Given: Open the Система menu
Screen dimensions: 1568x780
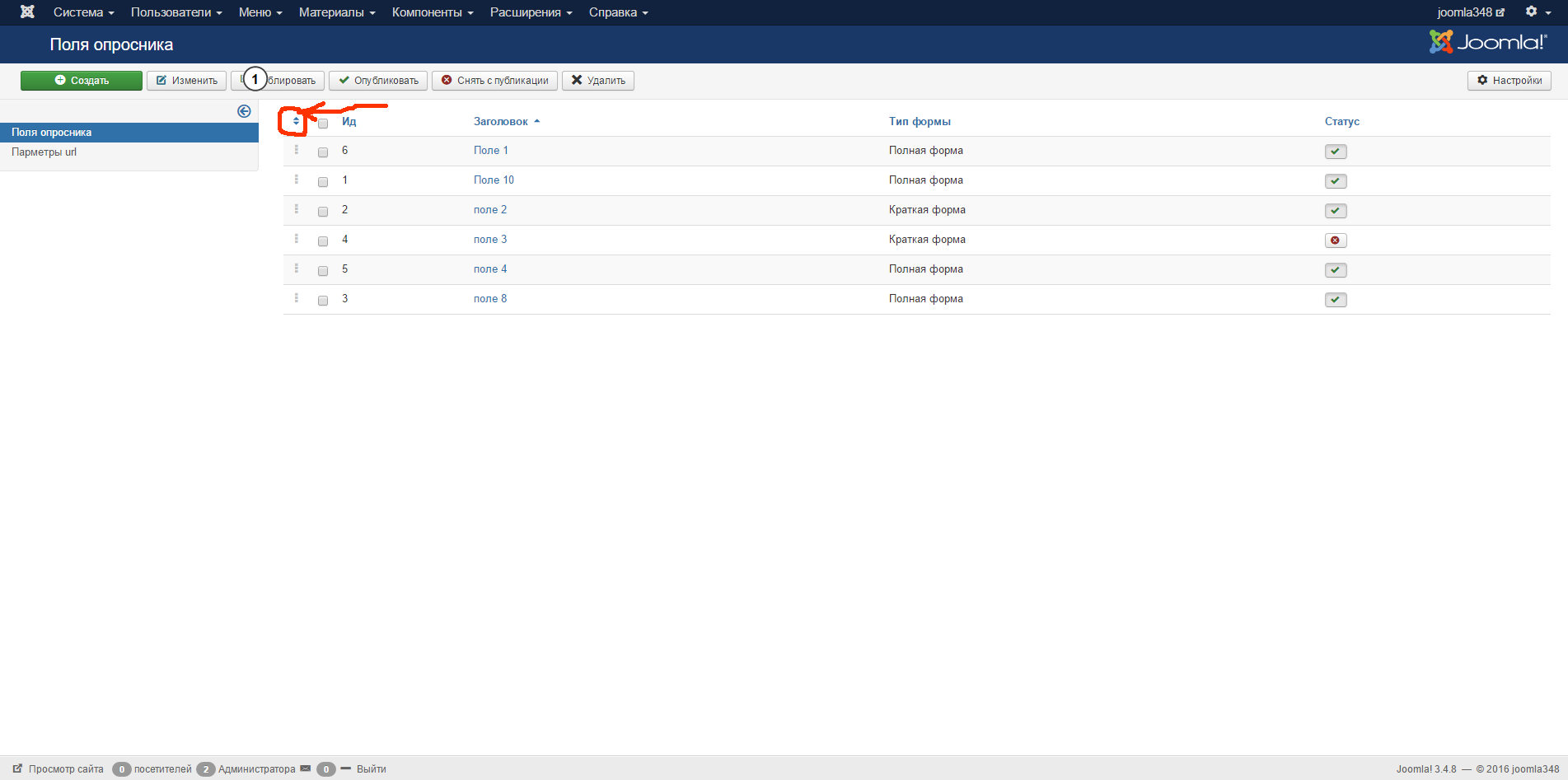Looking at the screenshot, I should point(83,12).
